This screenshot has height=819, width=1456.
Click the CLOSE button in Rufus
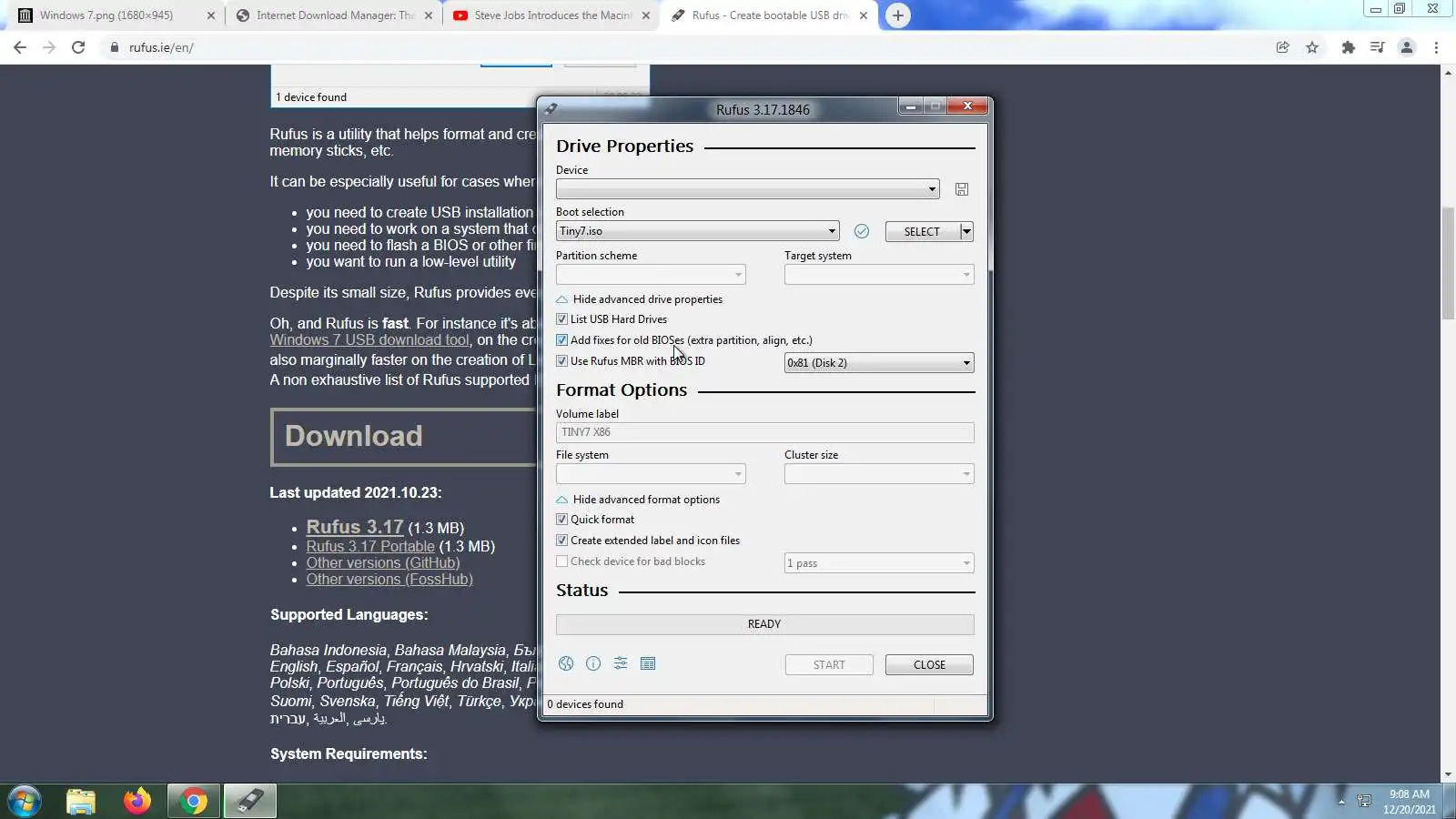pyautogui.click(x=929, y=665)
